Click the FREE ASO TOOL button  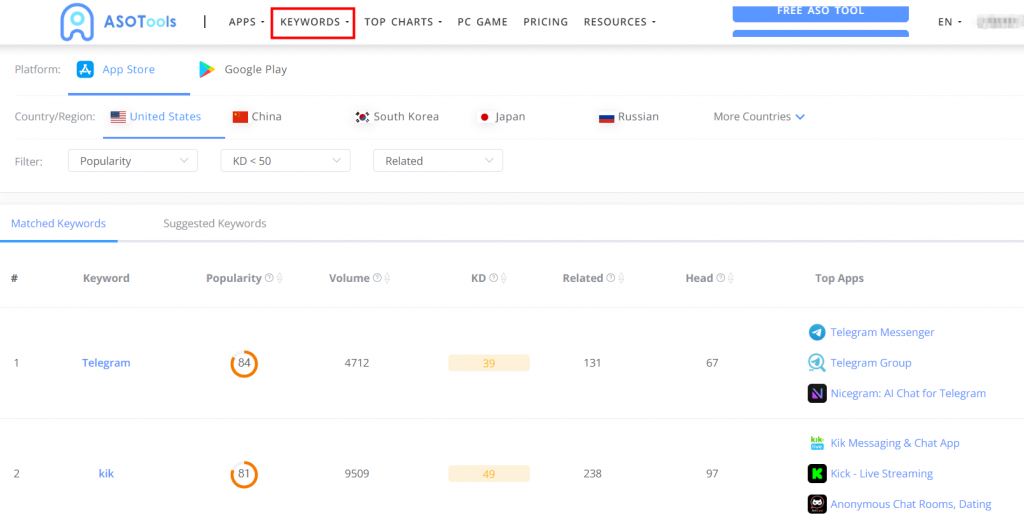pos(820,12)
